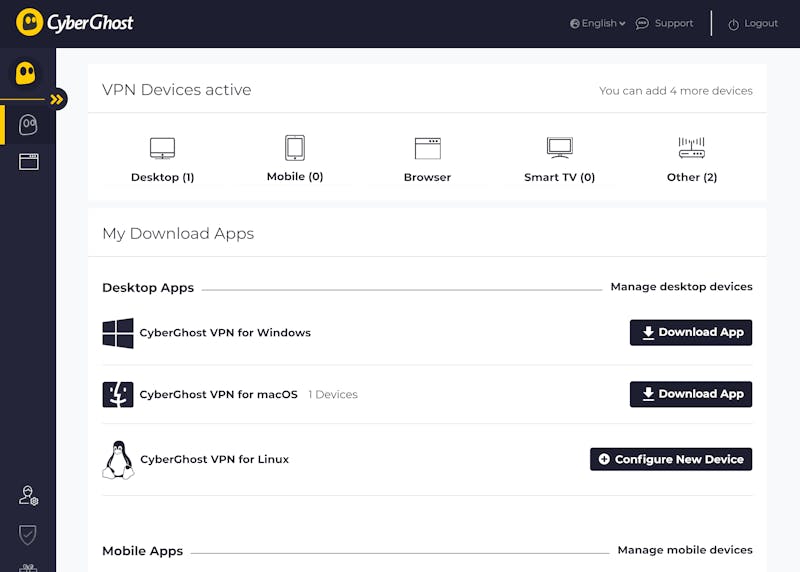Open Manage desktop devices link
The height and width of the screenshot is (572, 800).
[x=682, y=287]
